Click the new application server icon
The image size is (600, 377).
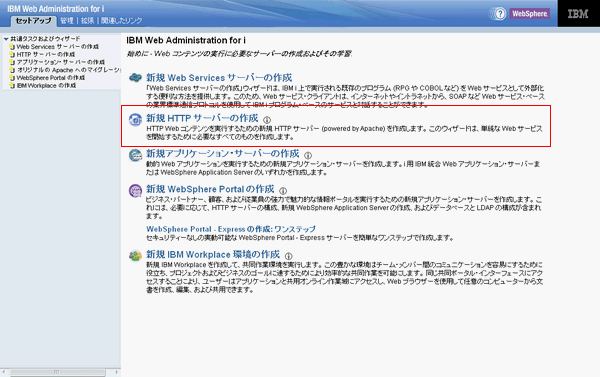135,155
